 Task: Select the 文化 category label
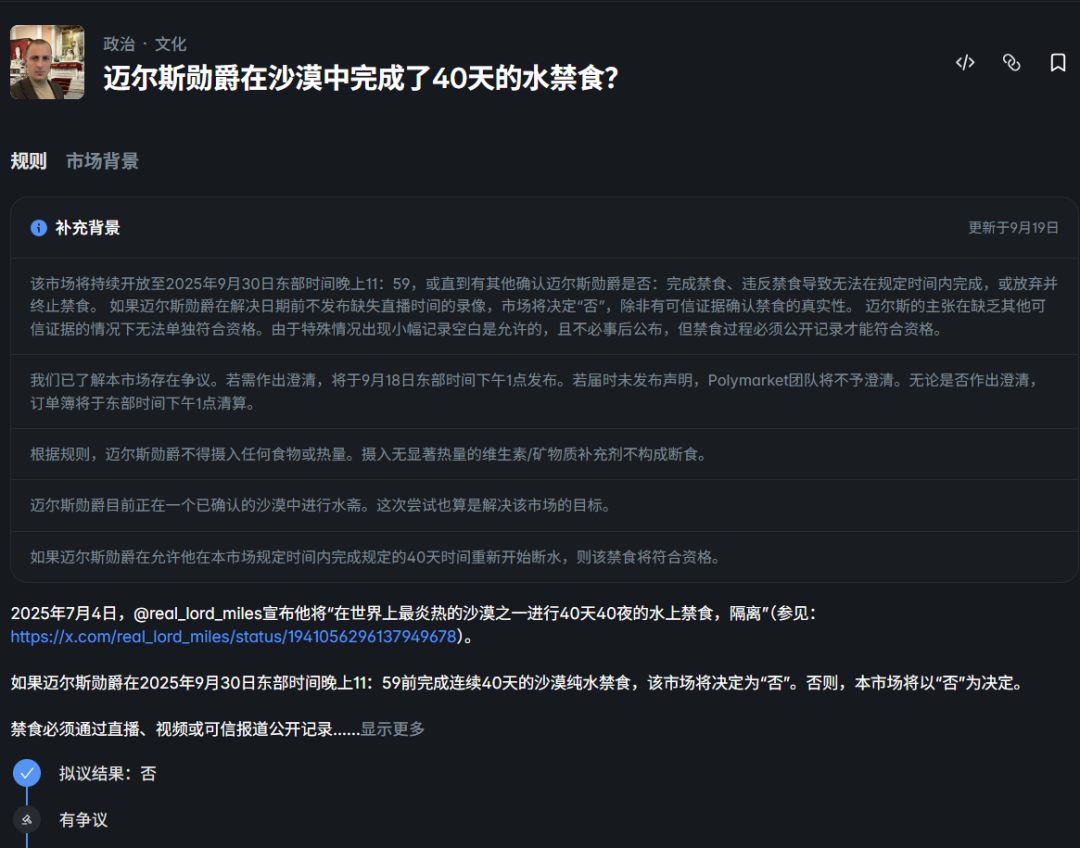(170, 44)
